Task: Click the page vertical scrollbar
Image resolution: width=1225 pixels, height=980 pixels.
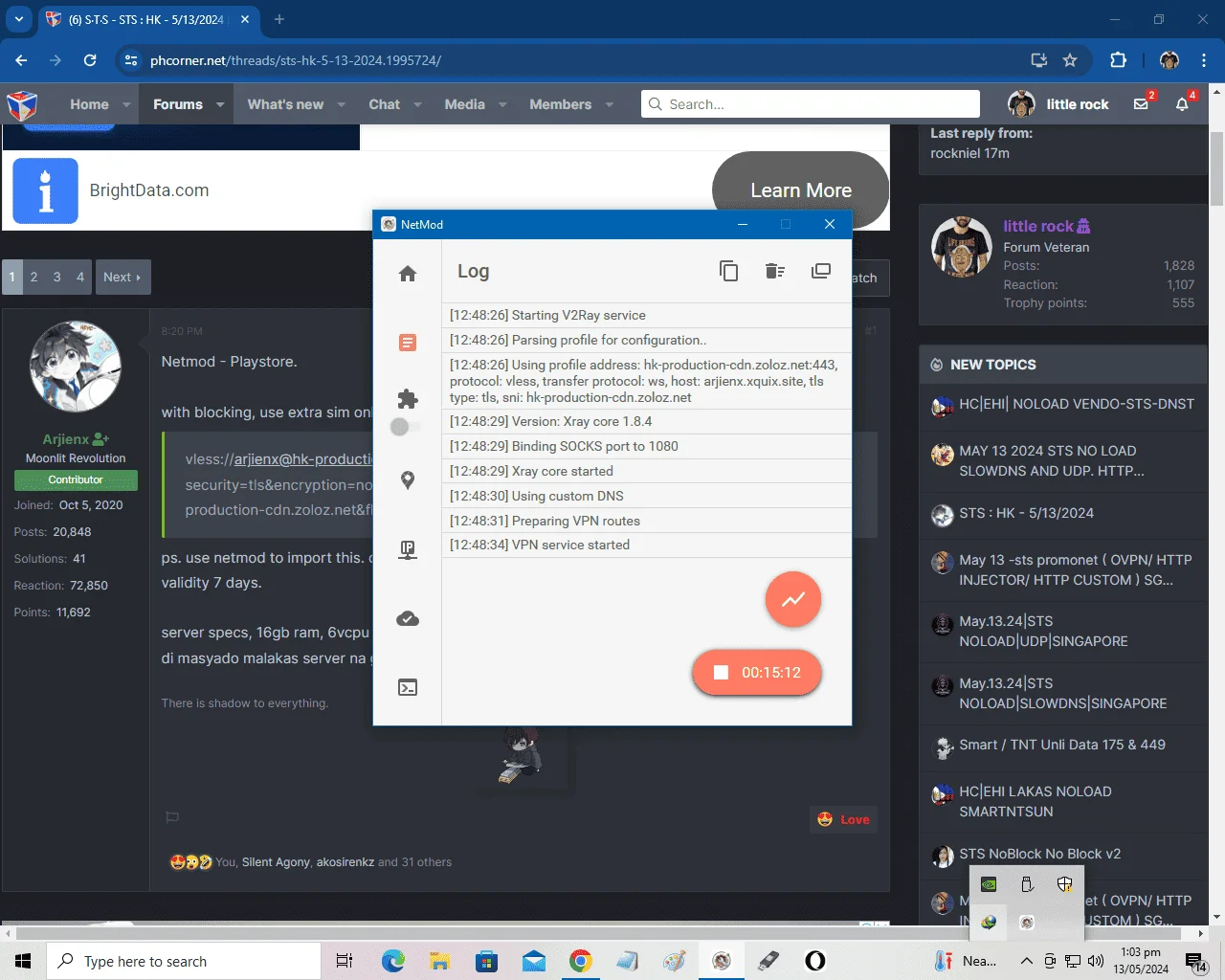Action: [1217, 170]
